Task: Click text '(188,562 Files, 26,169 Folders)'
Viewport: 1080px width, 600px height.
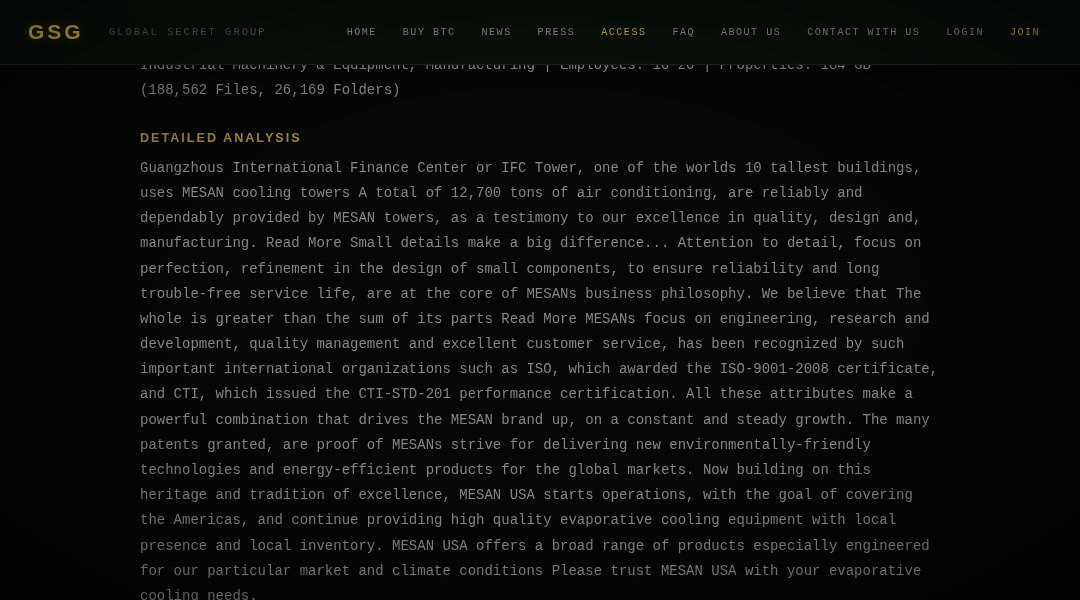Action: tap(270, 90)
